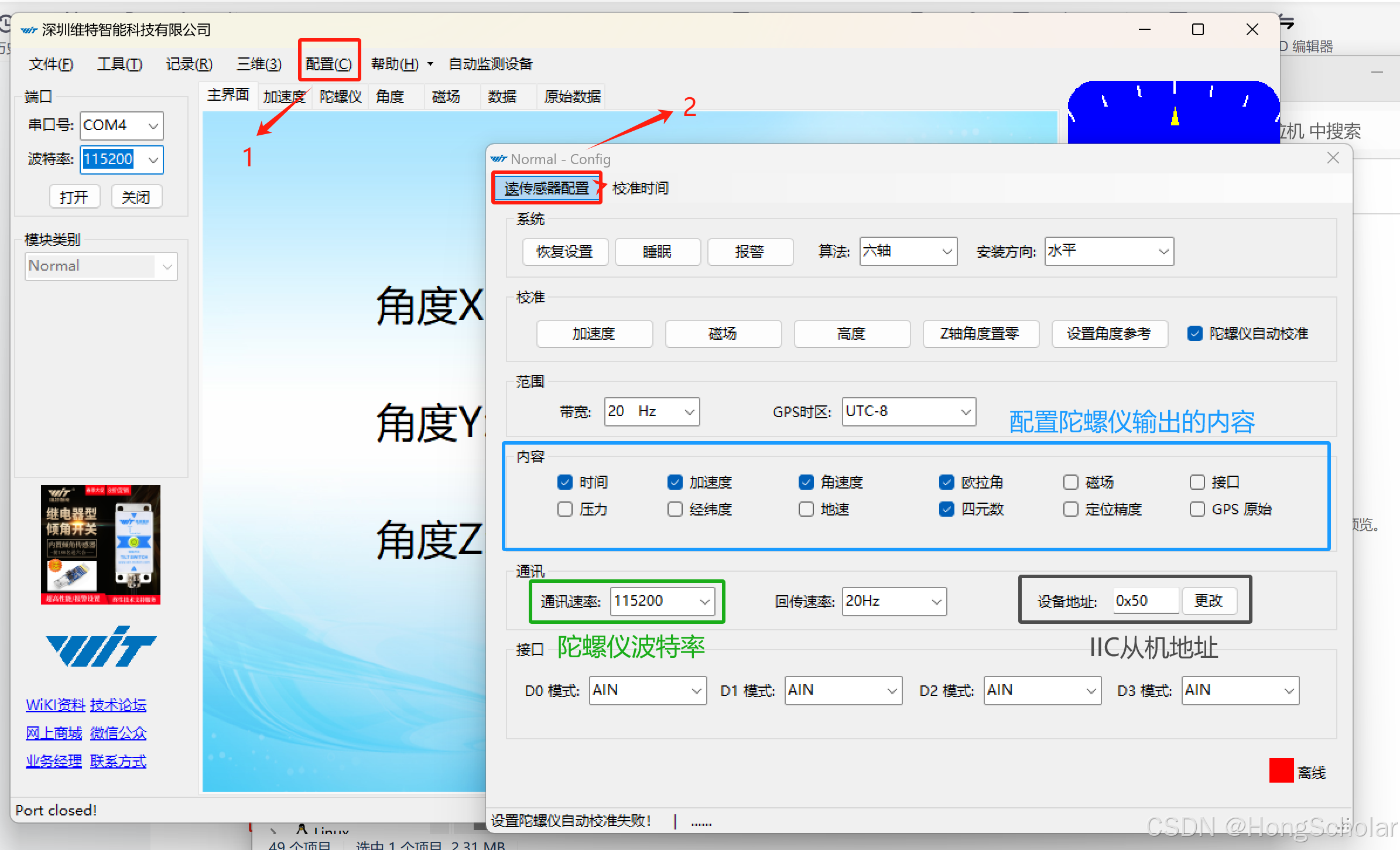Uncheck the 欧拉角 content checkbox
1400x850 pixels.
(946, 482)
